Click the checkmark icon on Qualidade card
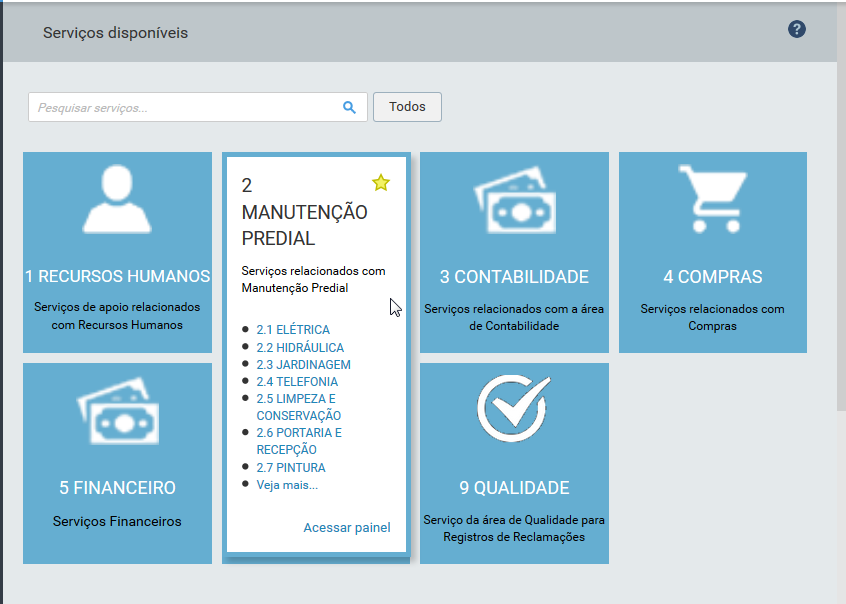 pyautogui.click(x=513, y=410)
